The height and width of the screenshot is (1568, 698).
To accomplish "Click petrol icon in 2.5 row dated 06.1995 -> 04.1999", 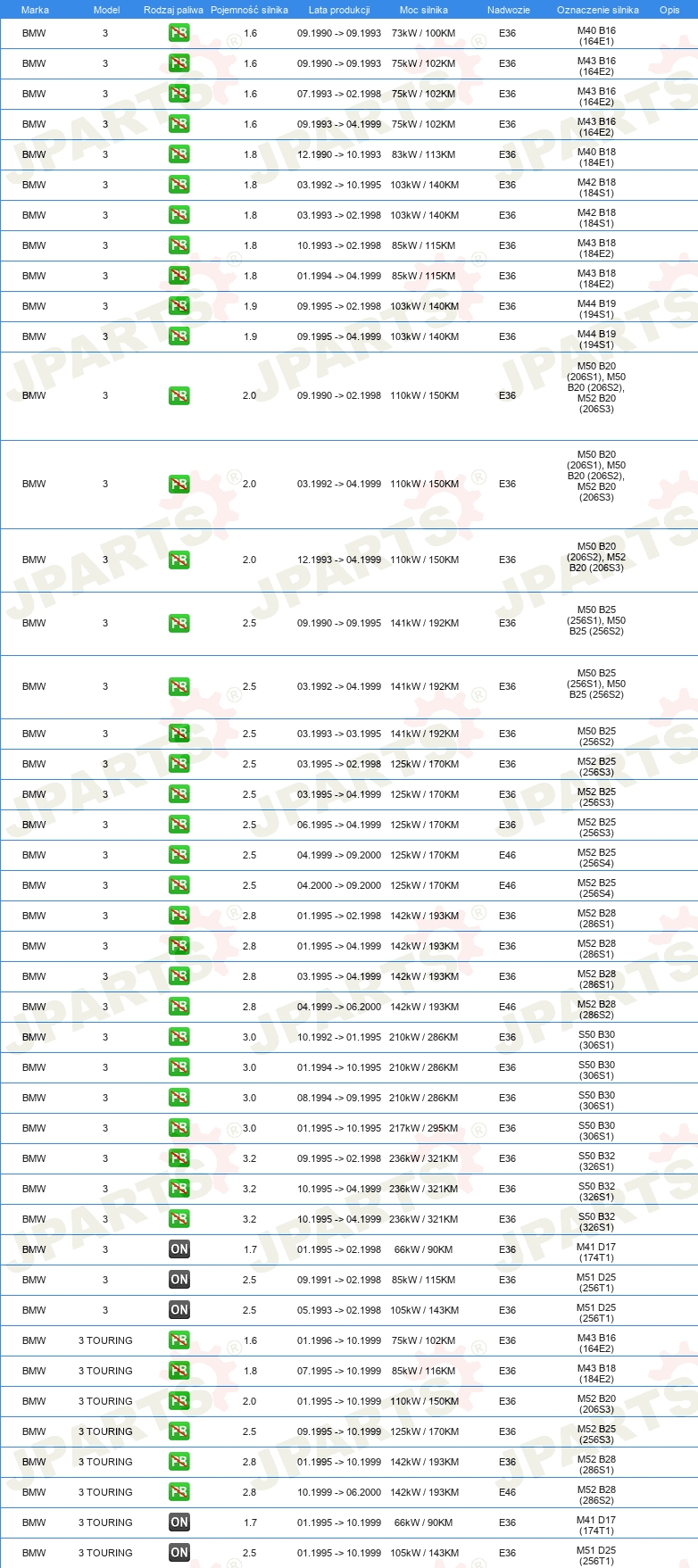I will pos(179,825).
